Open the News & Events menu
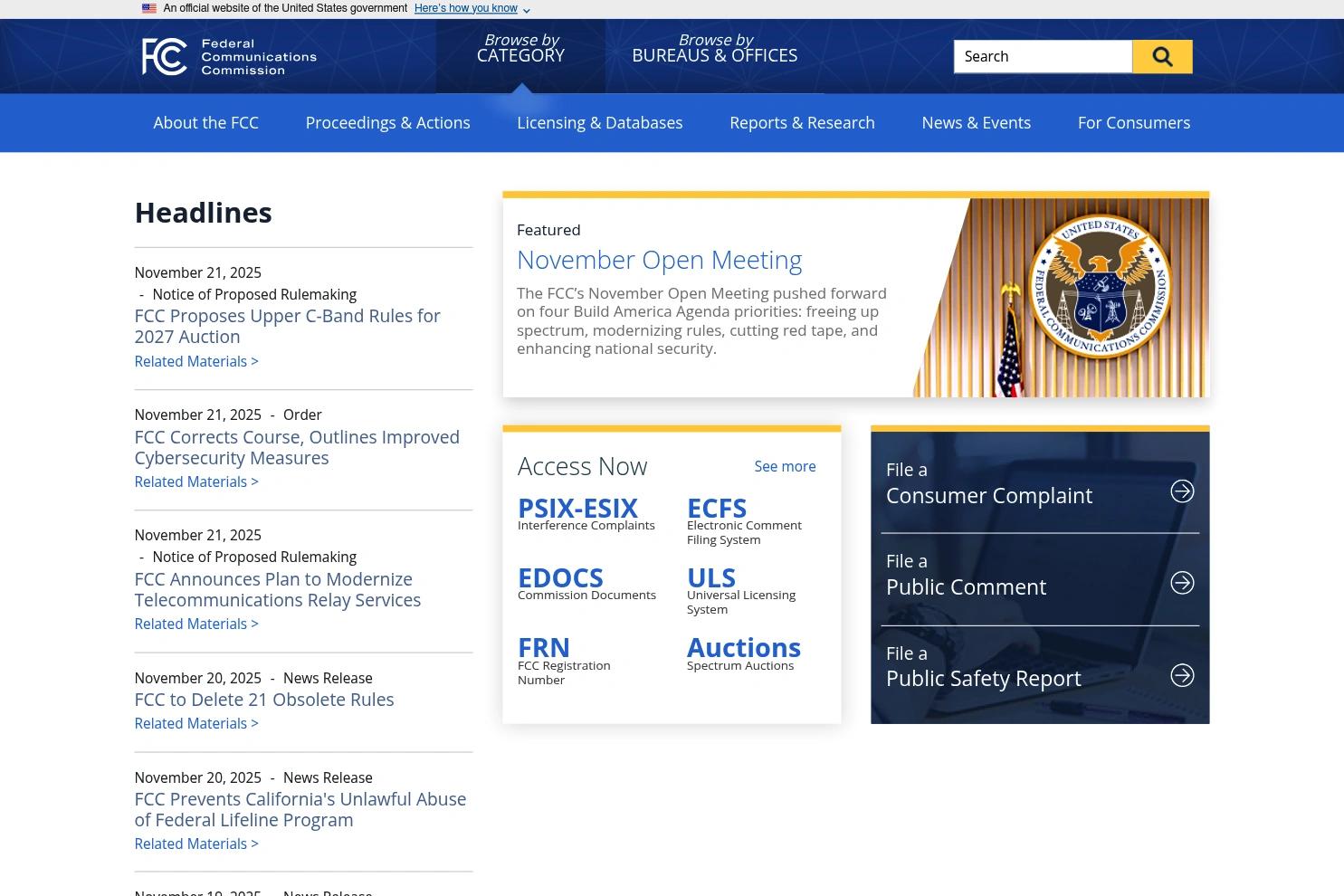The width and height of the screenshot is (1344, 896). tap(976, 122)
